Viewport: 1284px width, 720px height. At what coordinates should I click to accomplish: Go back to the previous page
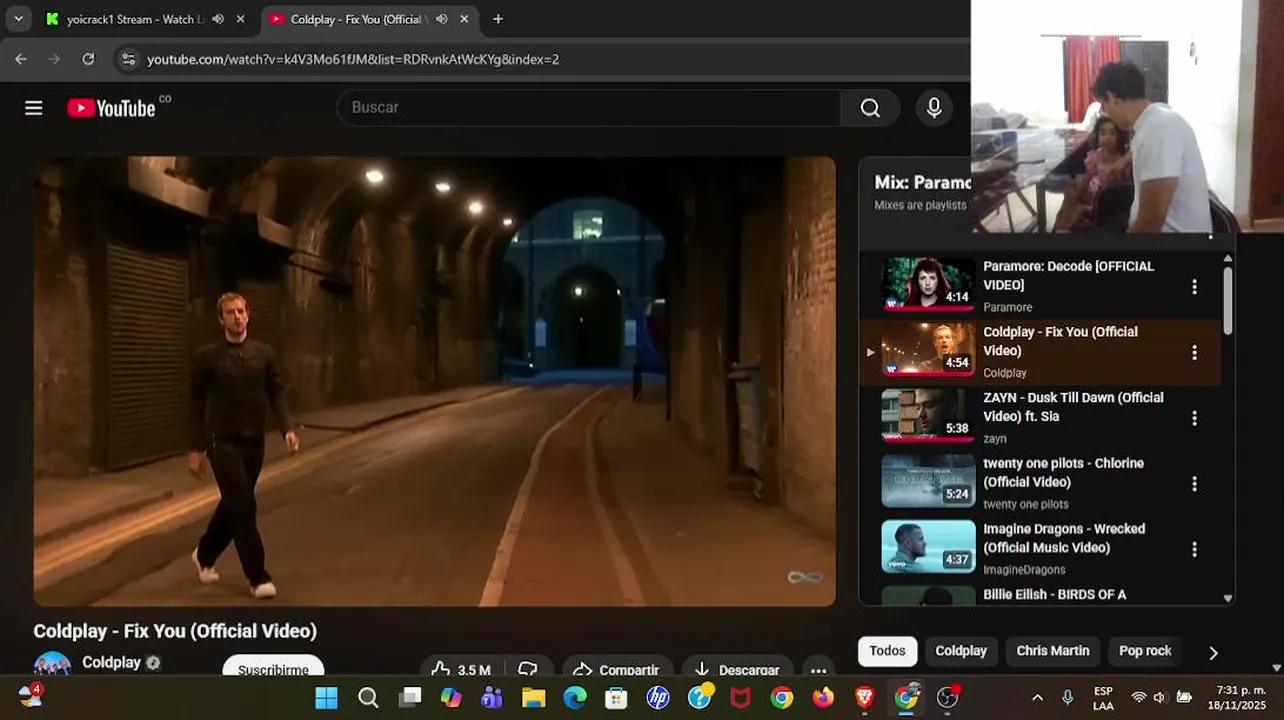click(21, 59)
